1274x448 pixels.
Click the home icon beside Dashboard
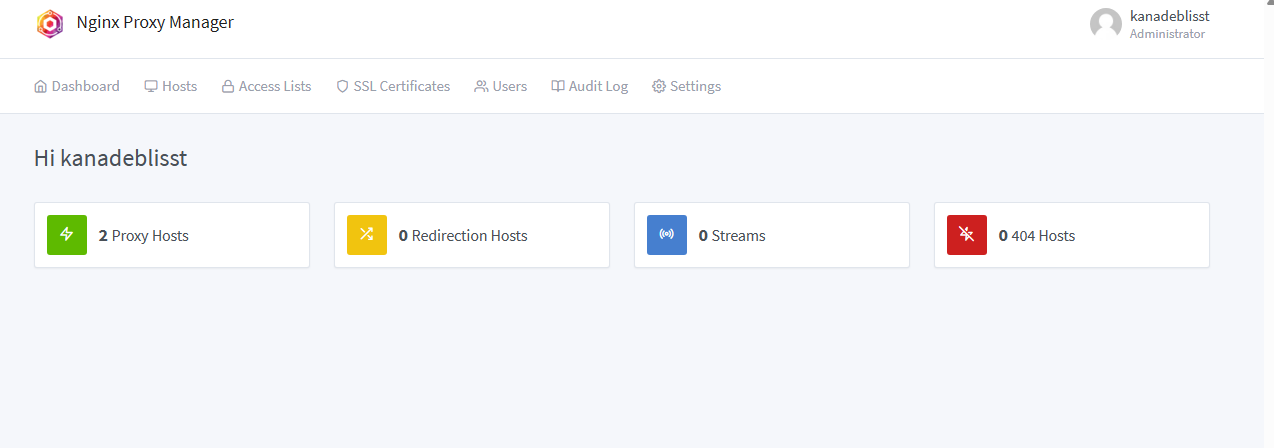[41, 86]
